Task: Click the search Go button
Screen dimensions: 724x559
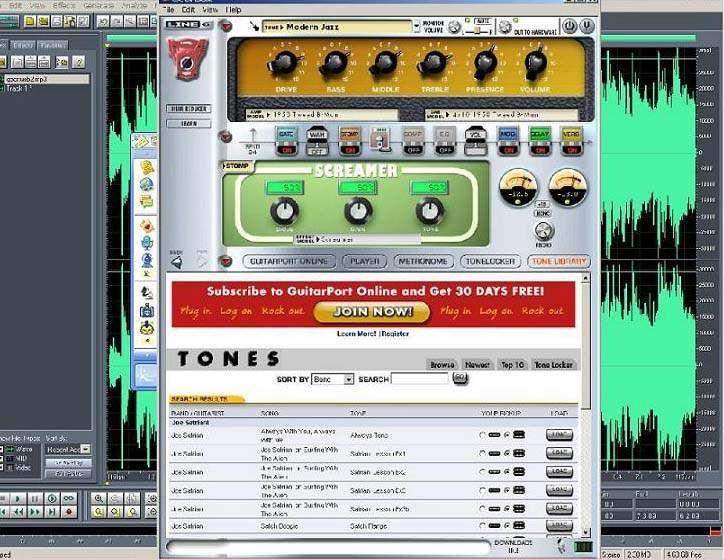Action: (x=460, y=378)
